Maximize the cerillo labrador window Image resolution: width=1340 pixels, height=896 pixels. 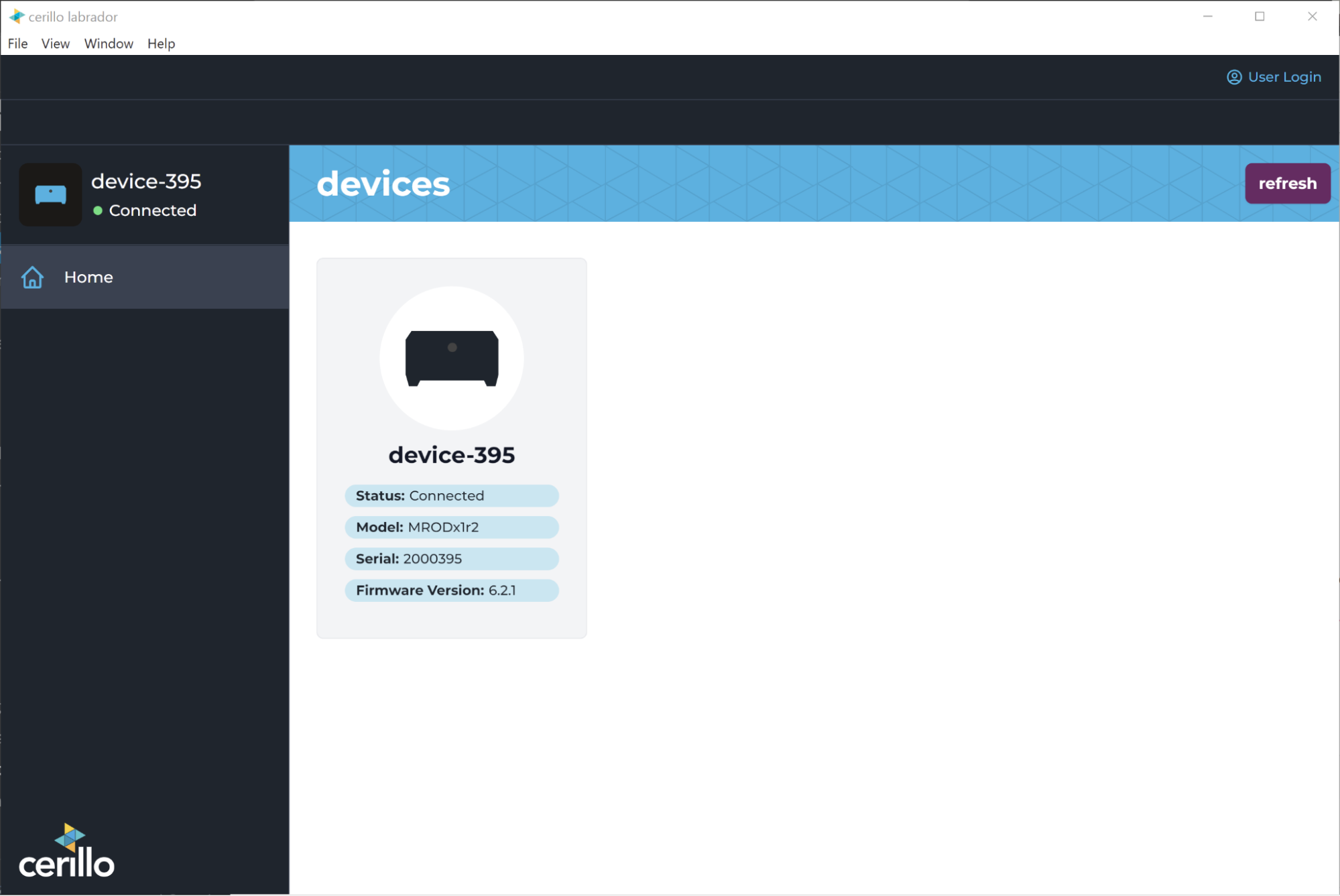1260,16
